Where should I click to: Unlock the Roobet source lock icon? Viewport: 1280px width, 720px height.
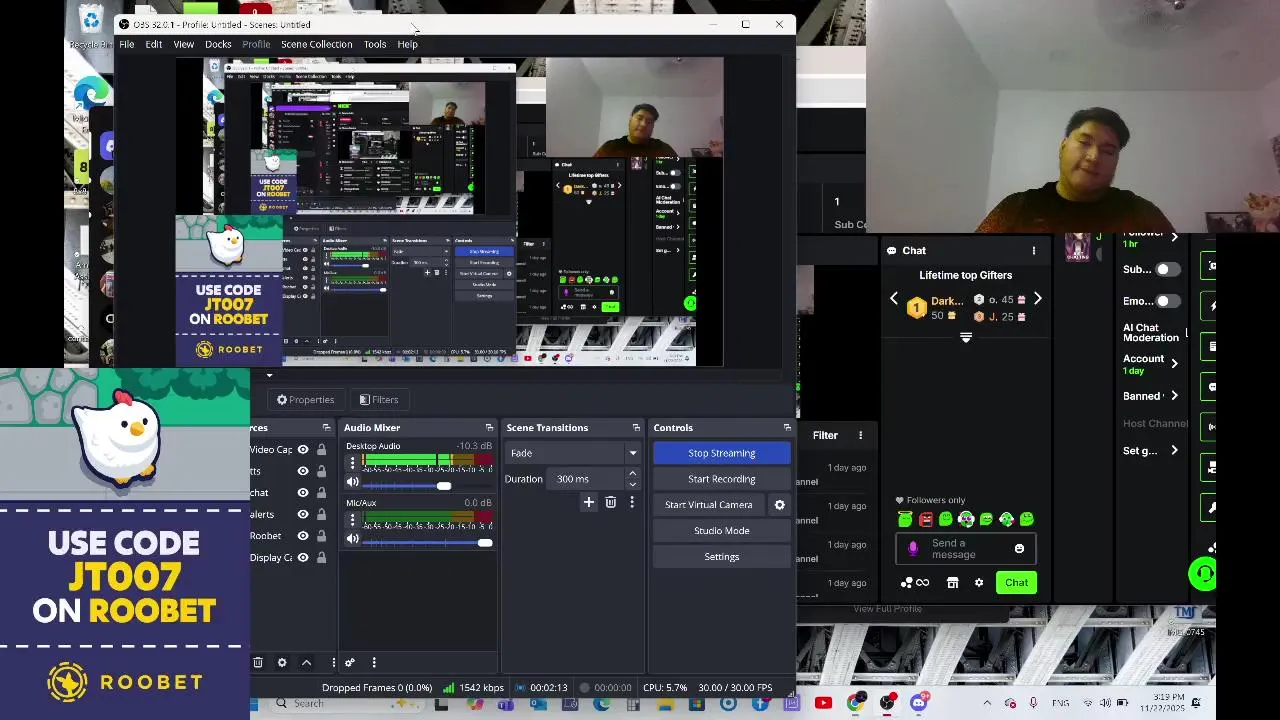[321, 536]
